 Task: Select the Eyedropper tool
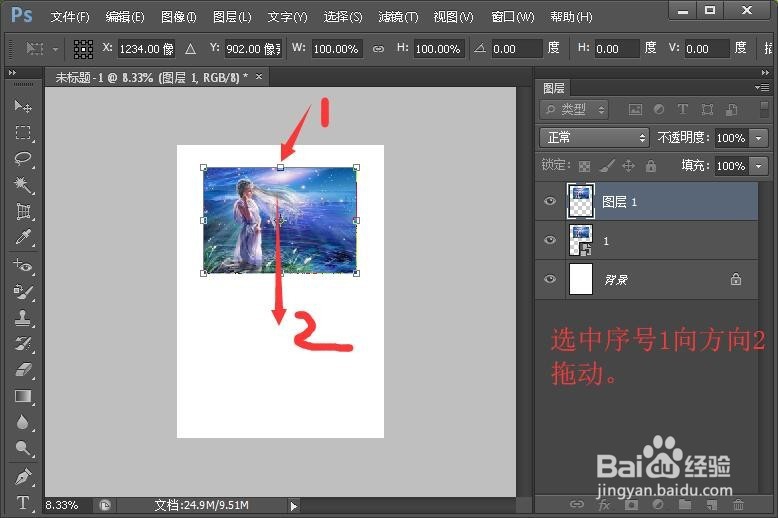click(22, 237)
